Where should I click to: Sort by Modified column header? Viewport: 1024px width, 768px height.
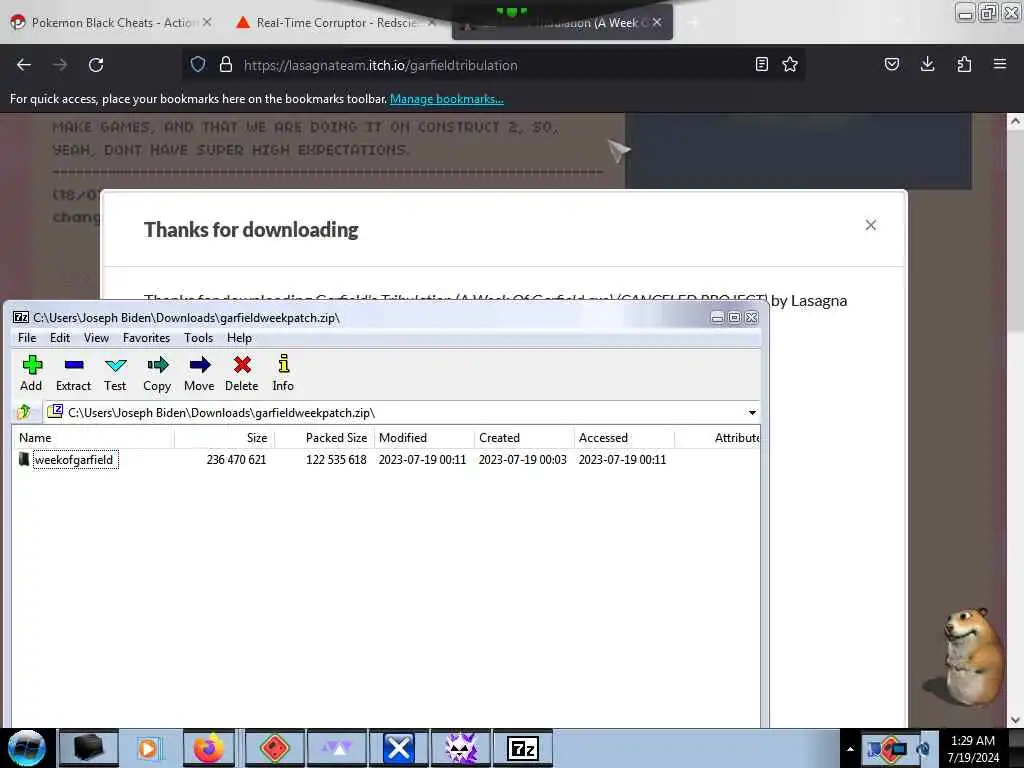(424, 438)
